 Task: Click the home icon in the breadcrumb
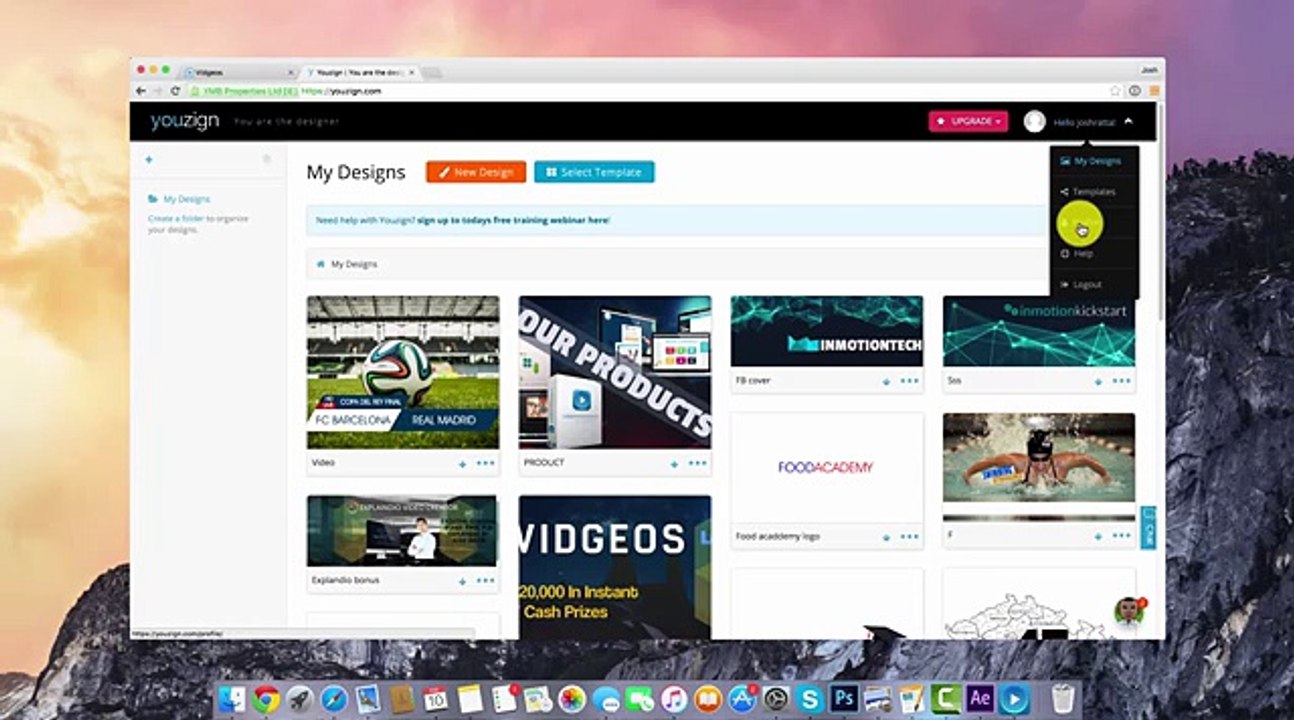pyautogui.click(x=320, y=264)
